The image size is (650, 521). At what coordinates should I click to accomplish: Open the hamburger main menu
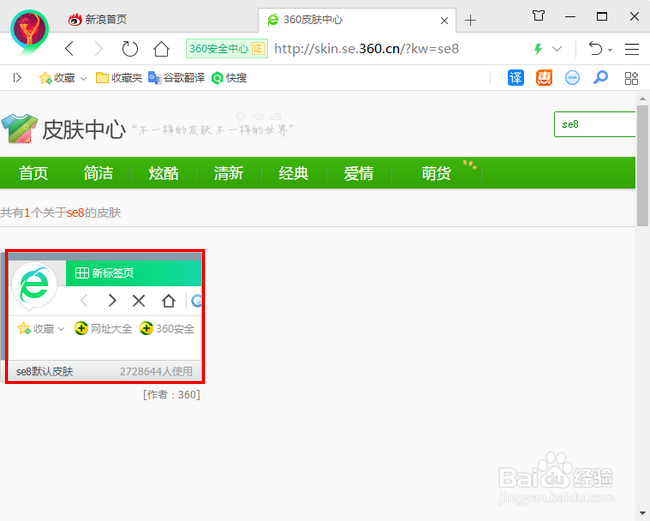point(632,49)
